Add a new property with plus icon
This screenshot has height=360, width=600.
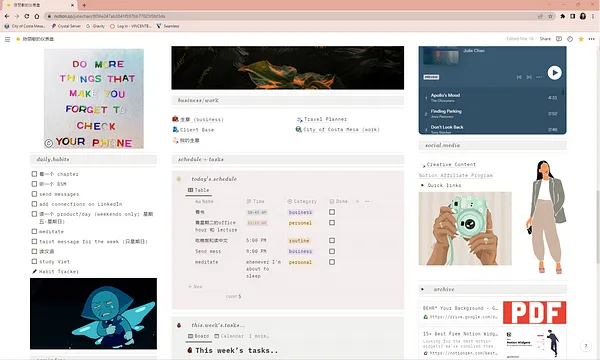[x=357, y=201]
